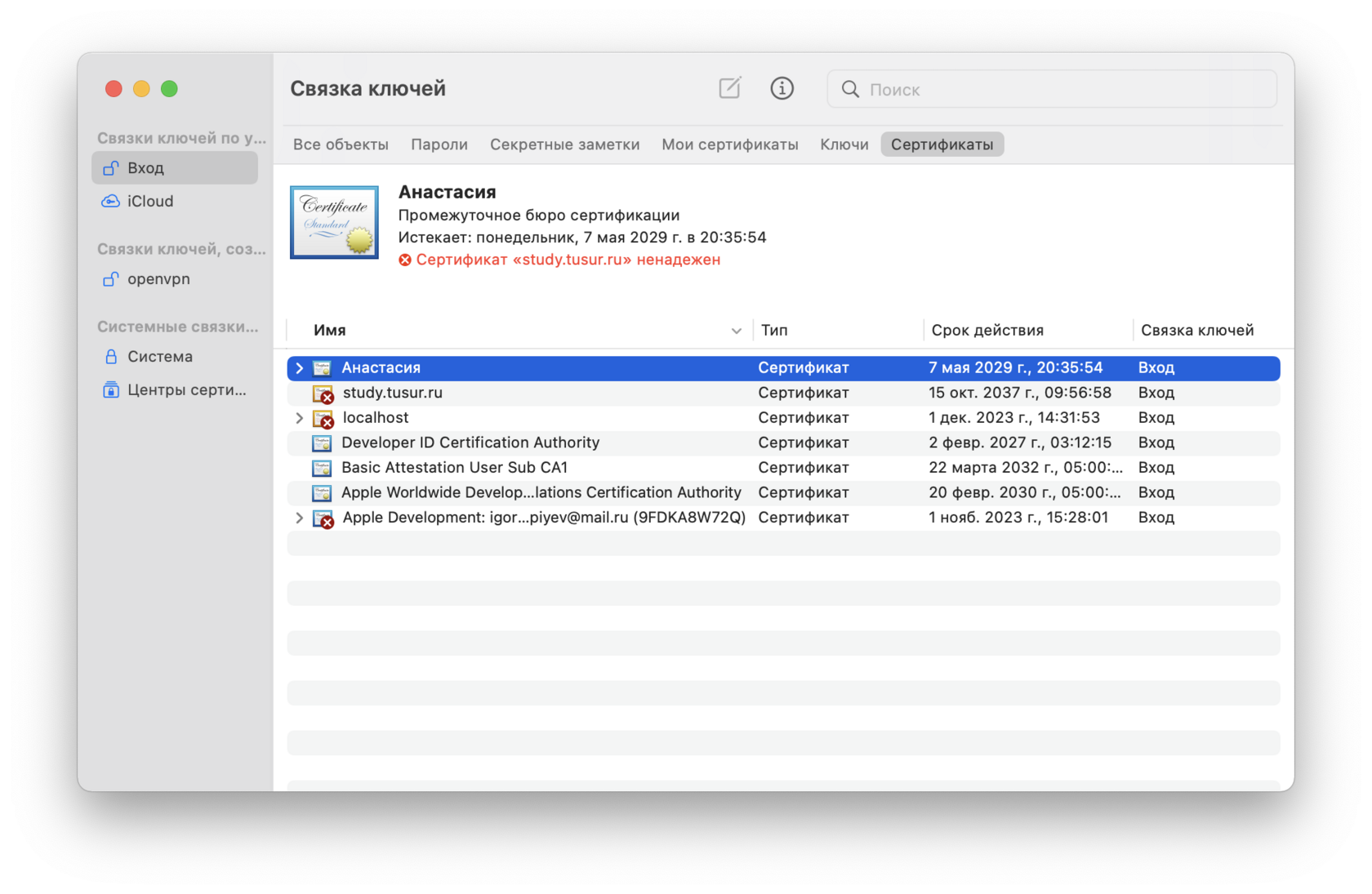Select the Сертификаты tab

[942, 145]
